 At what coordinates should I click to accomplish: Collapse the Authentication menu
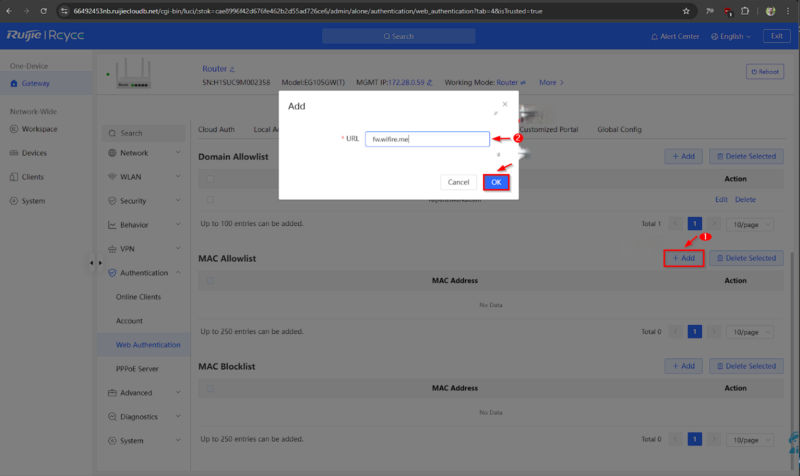[x=144, y=273]
